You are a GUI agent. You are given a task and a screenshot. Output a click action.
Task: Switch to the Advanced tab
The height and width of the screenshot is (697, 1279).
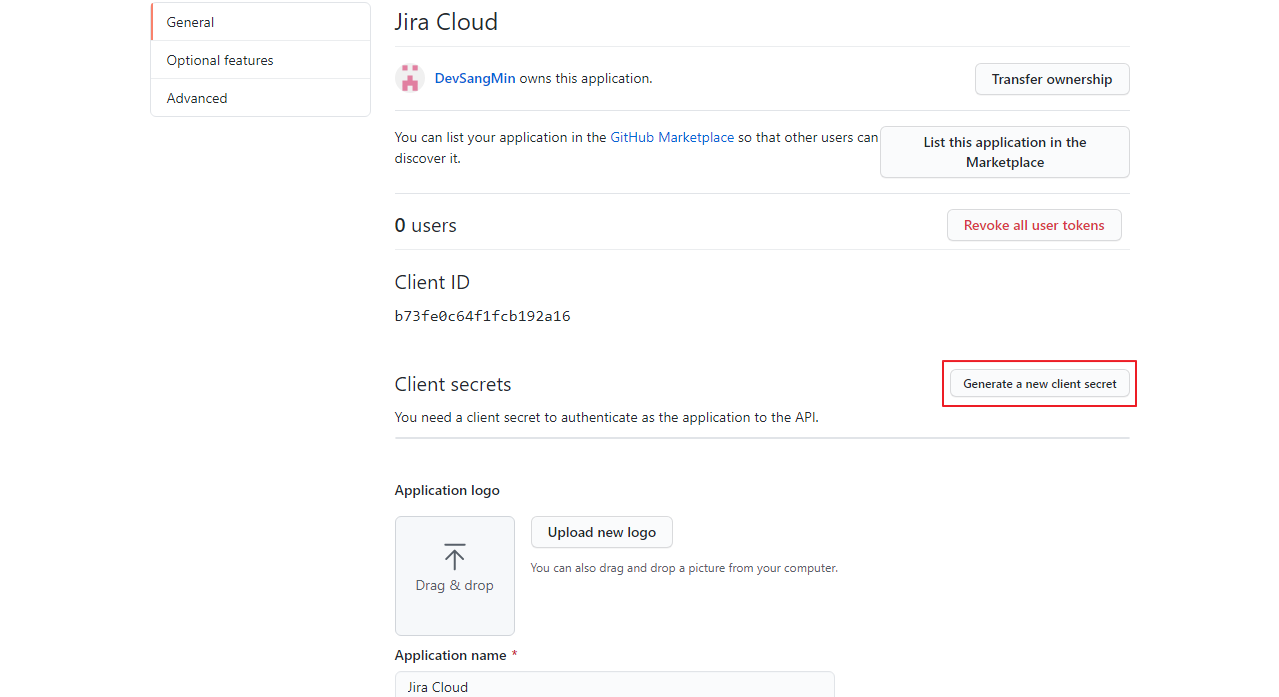tap(260, 98)
